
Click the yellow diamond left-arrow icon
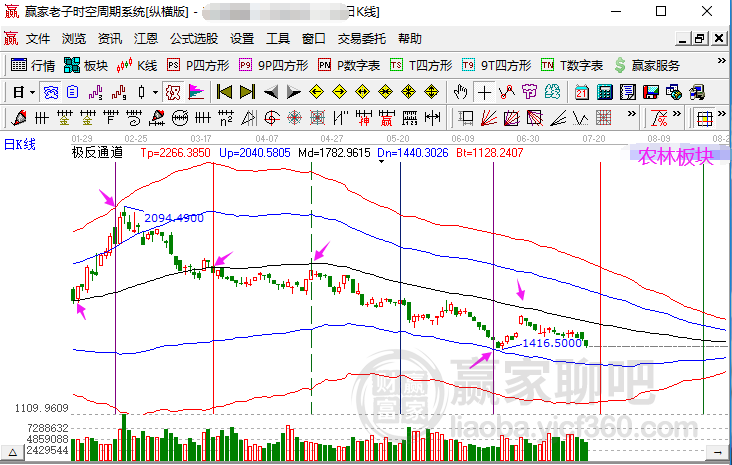tap(317, 92)
